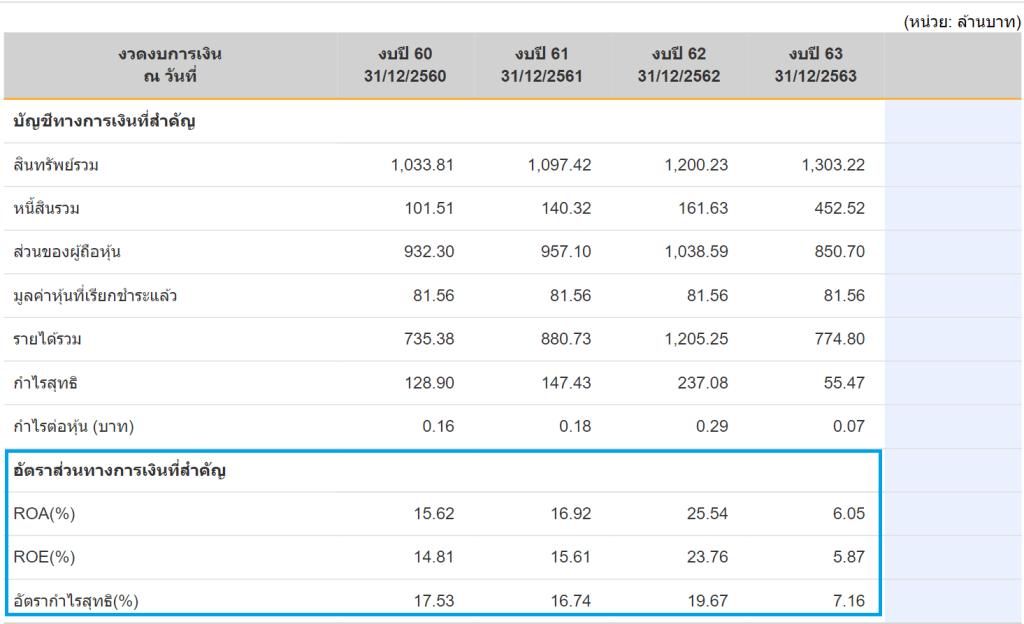Select the กำไรสุทธิ row label
1024x624 pixels.
[x=48, y=383]
